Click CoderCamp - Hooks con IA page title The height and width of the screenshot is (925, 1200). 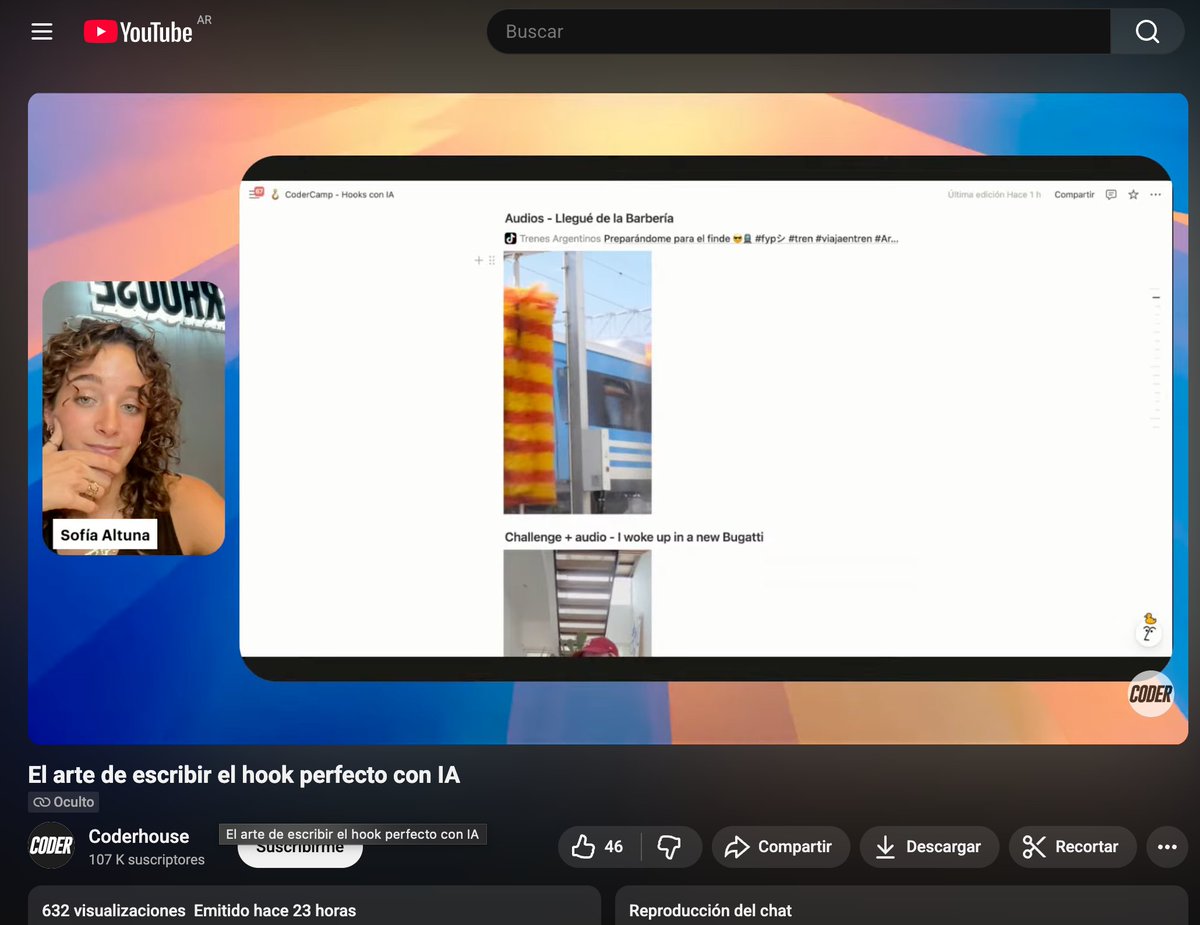point(339,195)
